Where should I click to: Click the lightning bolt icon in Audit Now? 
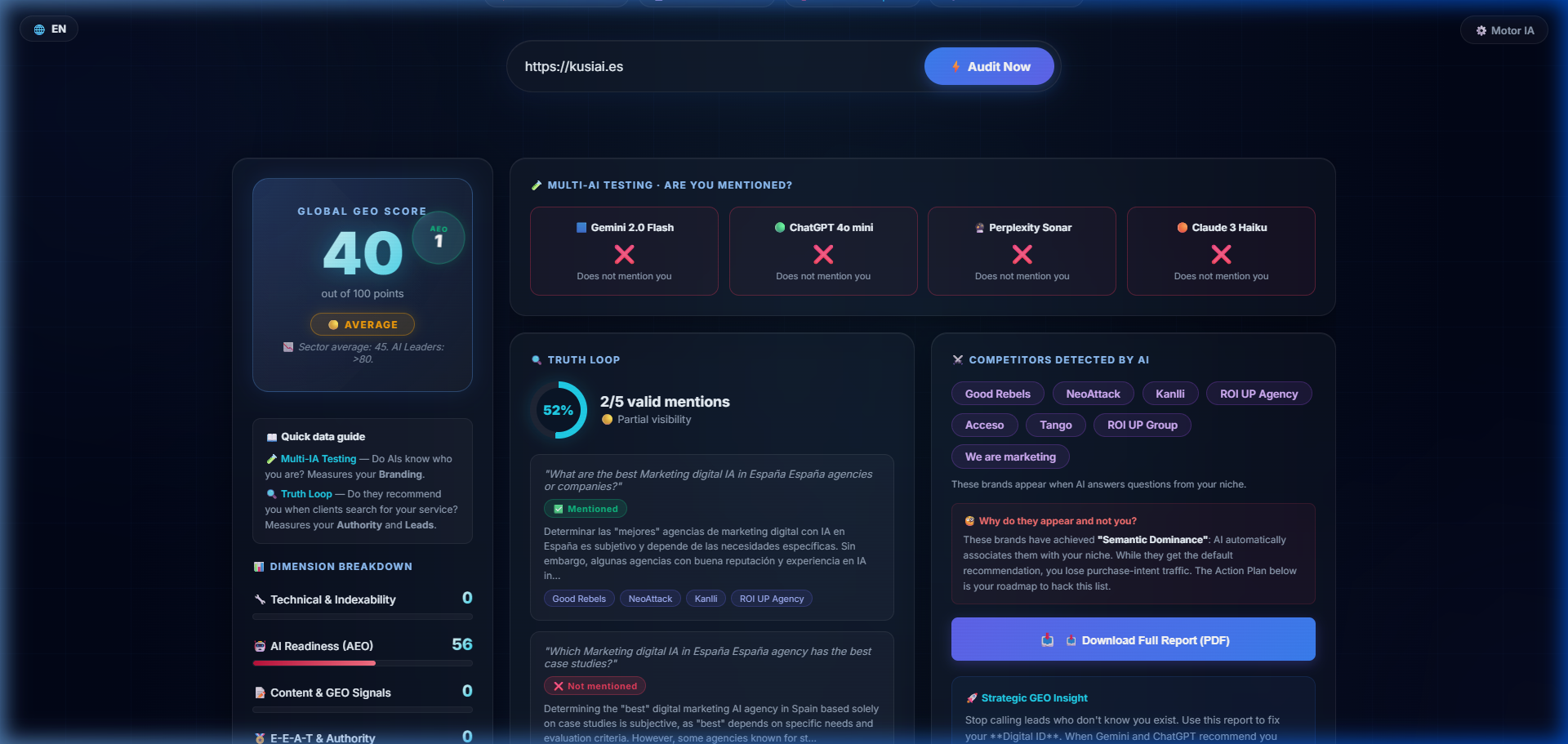(x=955, y=66)
